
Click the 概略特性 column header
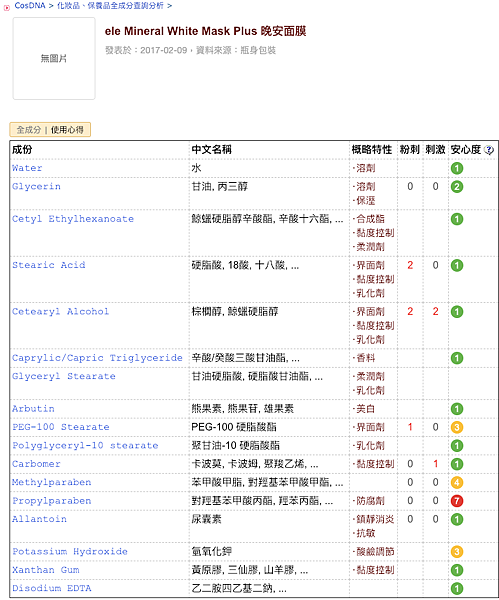point(372,150)
